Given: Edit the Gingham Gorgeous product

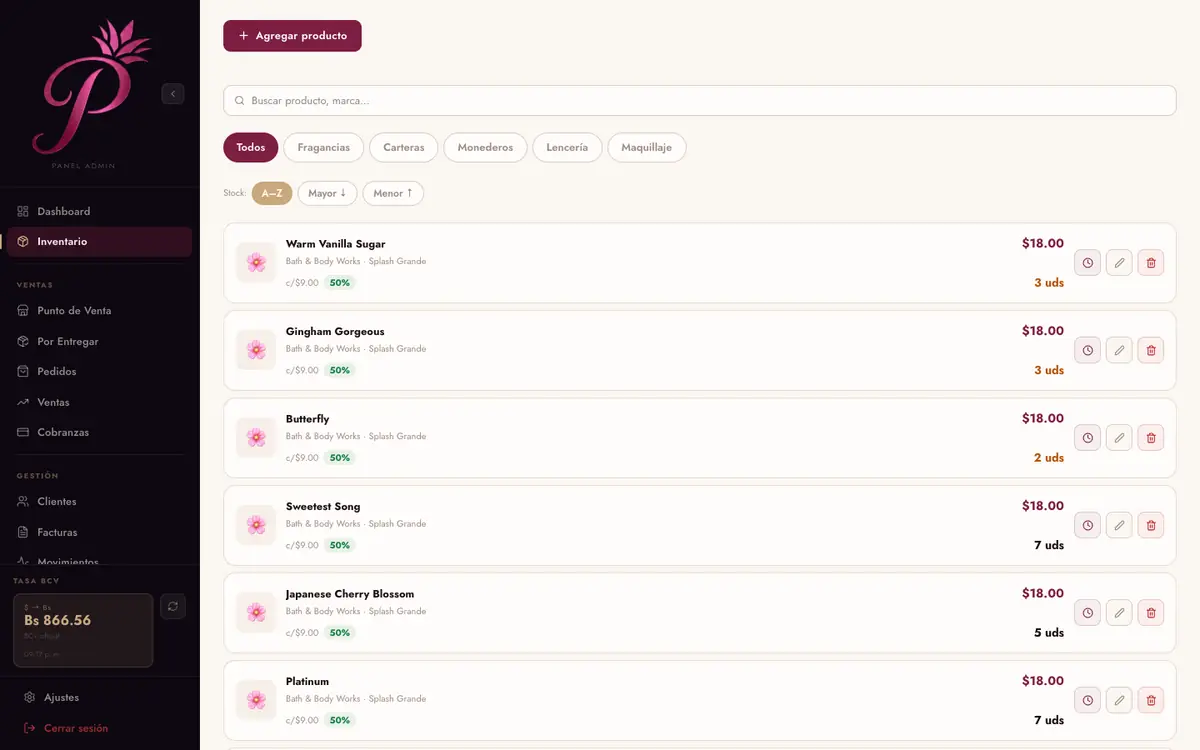Looking at the screenshot, I should click(x=1119, y=350).
